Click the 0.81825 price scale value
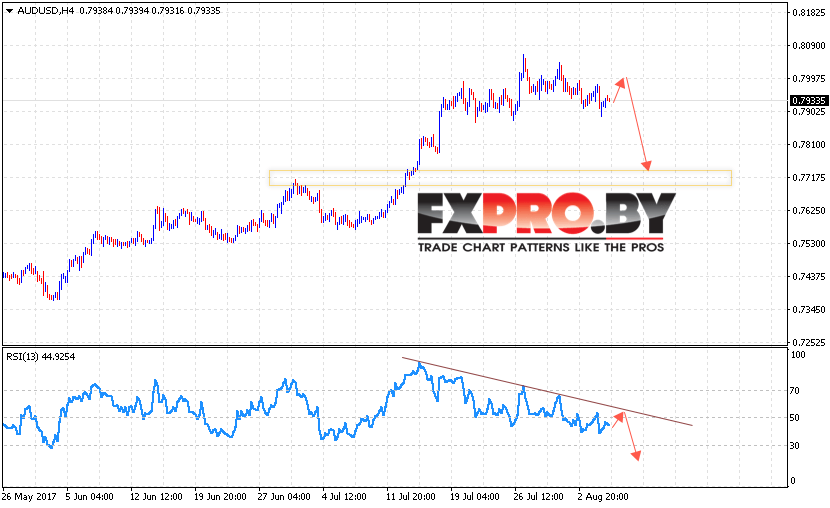The height and width of the screenshot is (508, 830). [809, 13]
